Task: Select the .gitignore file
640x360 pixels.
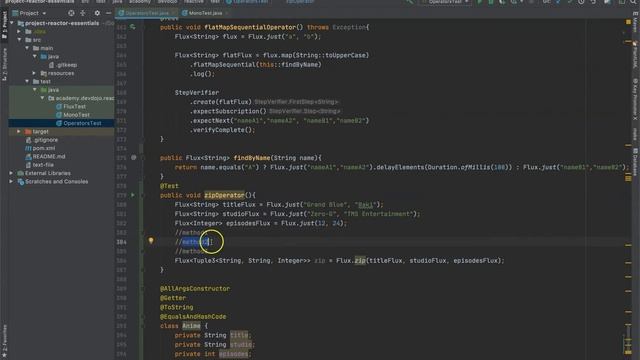Action: [42, 140]
